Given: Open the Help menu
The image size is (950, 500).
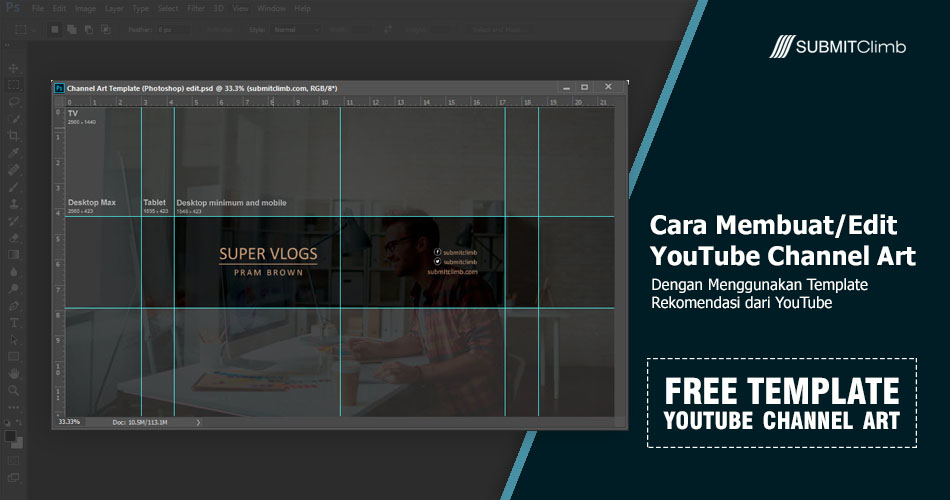Looking at the screenshot, I should click(302, 8).
